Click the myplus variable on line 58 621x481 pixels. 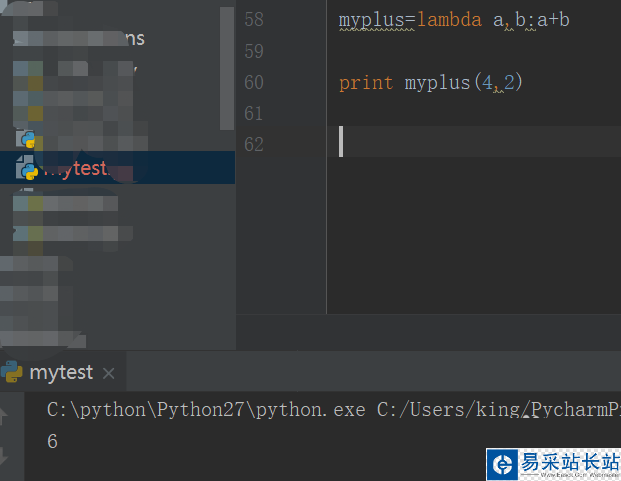pyautogui.click(x=368, y=20)
